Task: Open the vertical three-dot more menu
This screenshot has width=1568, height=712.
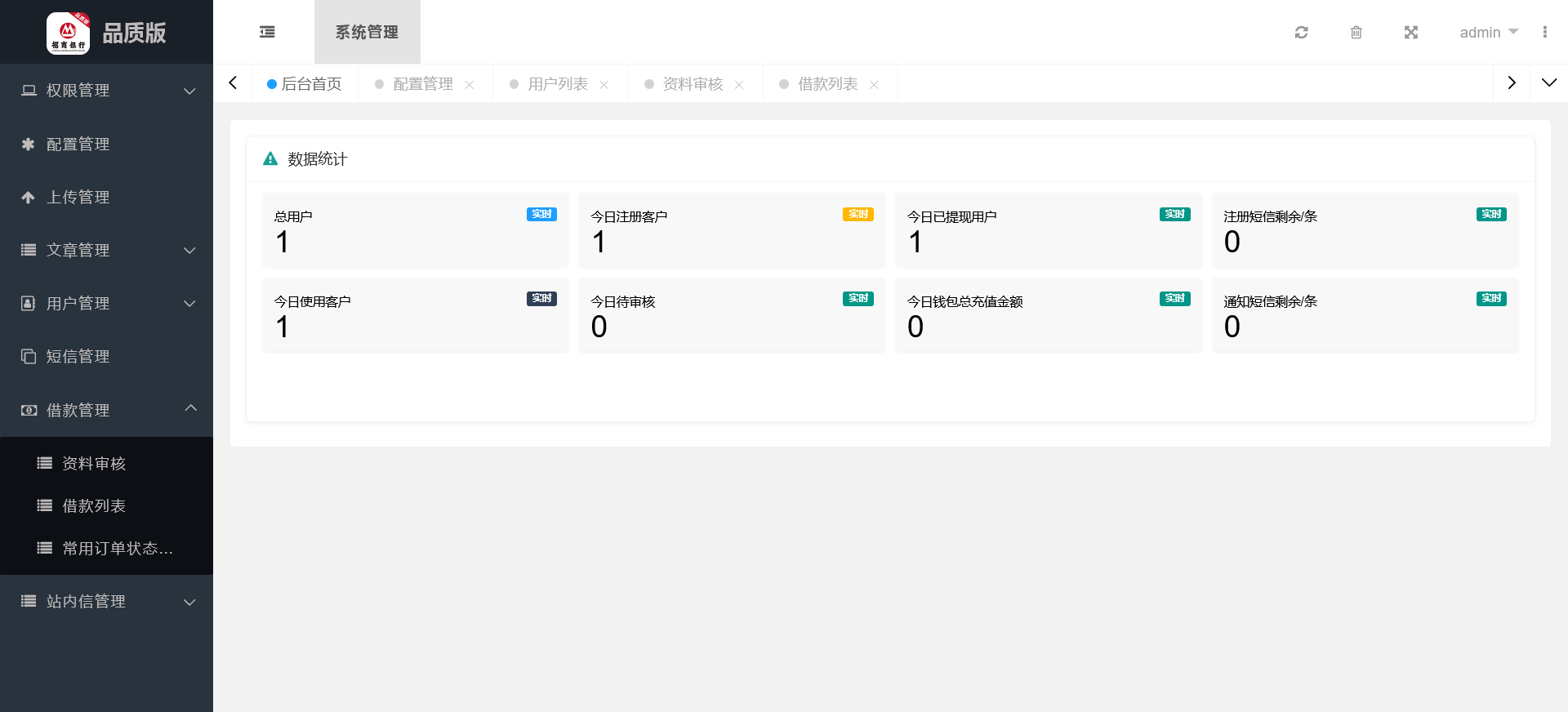Action: (1544, 33)
